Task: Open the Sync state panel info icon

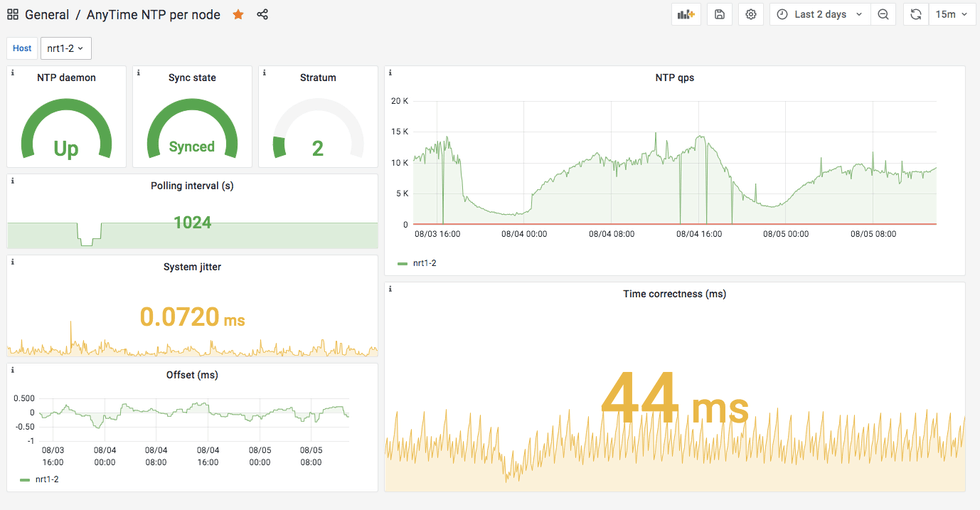Action: coord(138,72)
